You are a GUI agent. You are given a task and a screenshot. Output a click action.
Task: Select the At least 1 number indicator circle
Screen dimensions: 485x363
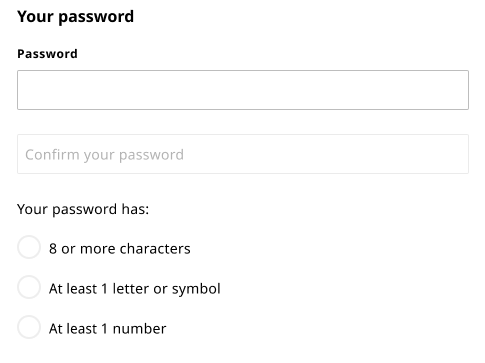pyautogui.click(x=29, y=327)
